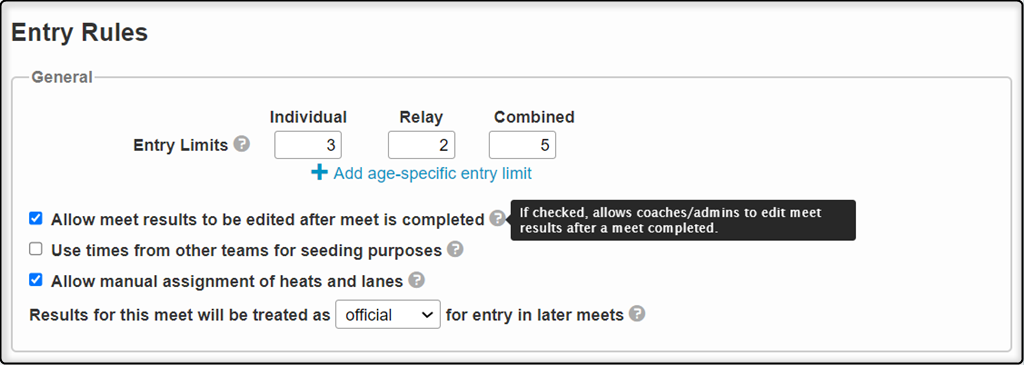Click help icon after 'edited after meet is completed'
The image size is (1024, 365).
point(498,218)
